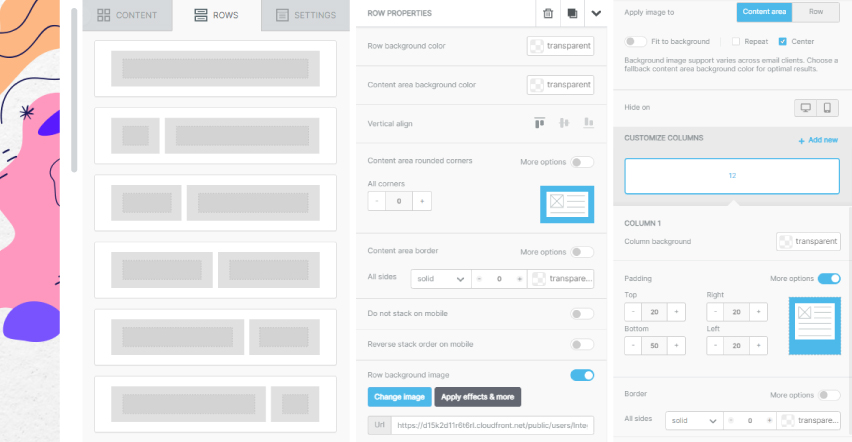Hide on desktop icon
Screen dimensions: 852x442
pyautogui.click(x=805, y=107)
